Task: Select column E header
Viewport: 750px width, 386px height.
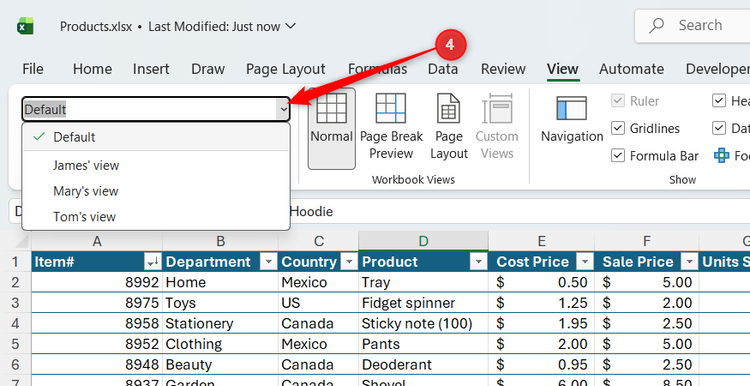Action: [x=541, y=241]
